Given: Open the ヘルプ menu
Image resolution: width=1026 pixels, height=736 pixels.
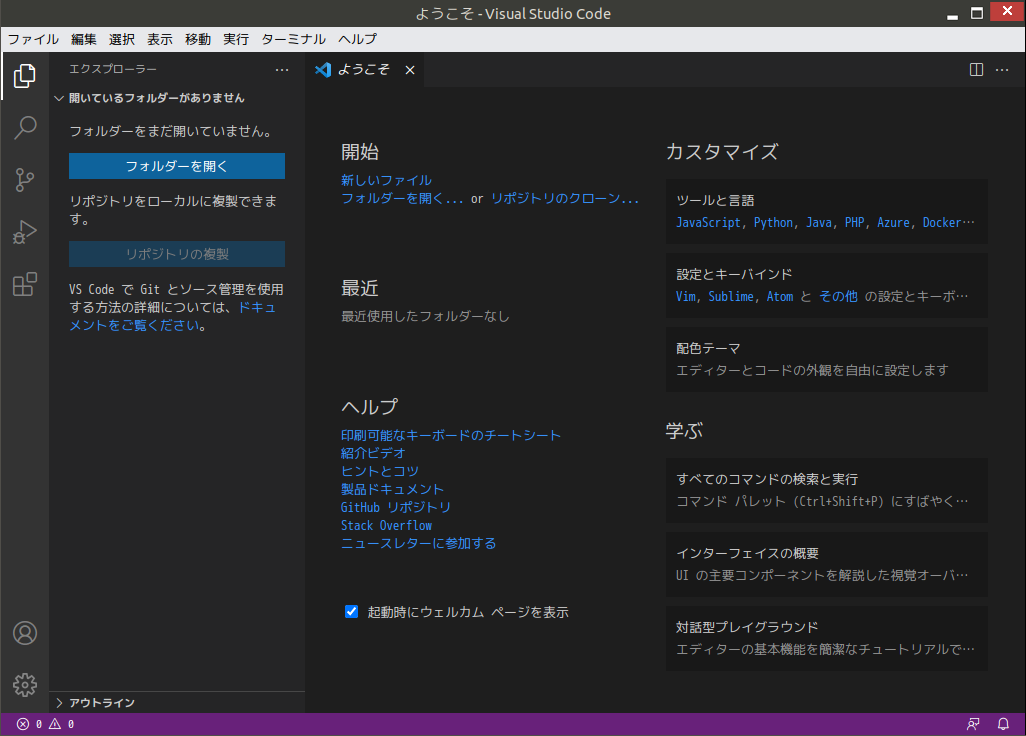Looking at the screenshot, I should point(357,39).
